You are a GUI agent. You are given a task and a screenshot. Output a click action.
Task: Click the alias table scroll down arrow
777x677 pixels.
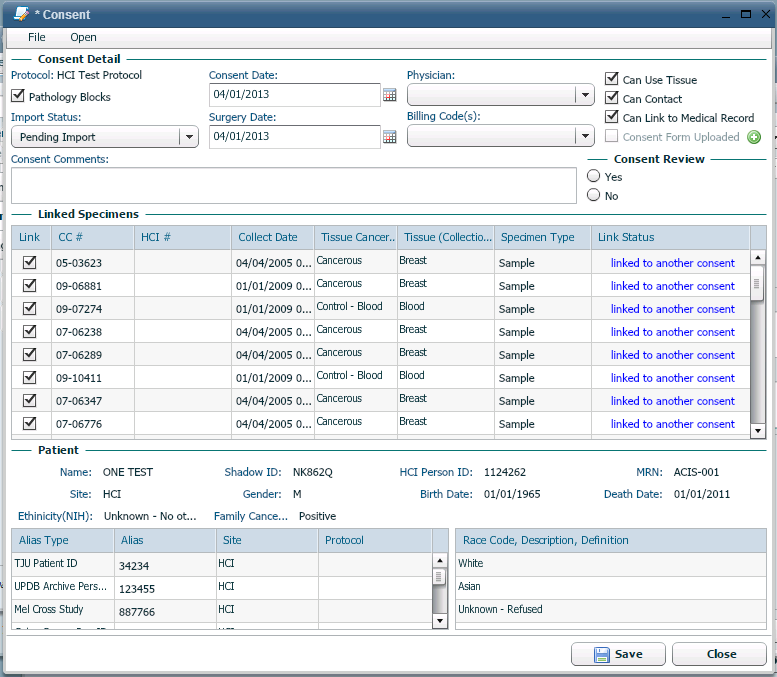point(439,621)
